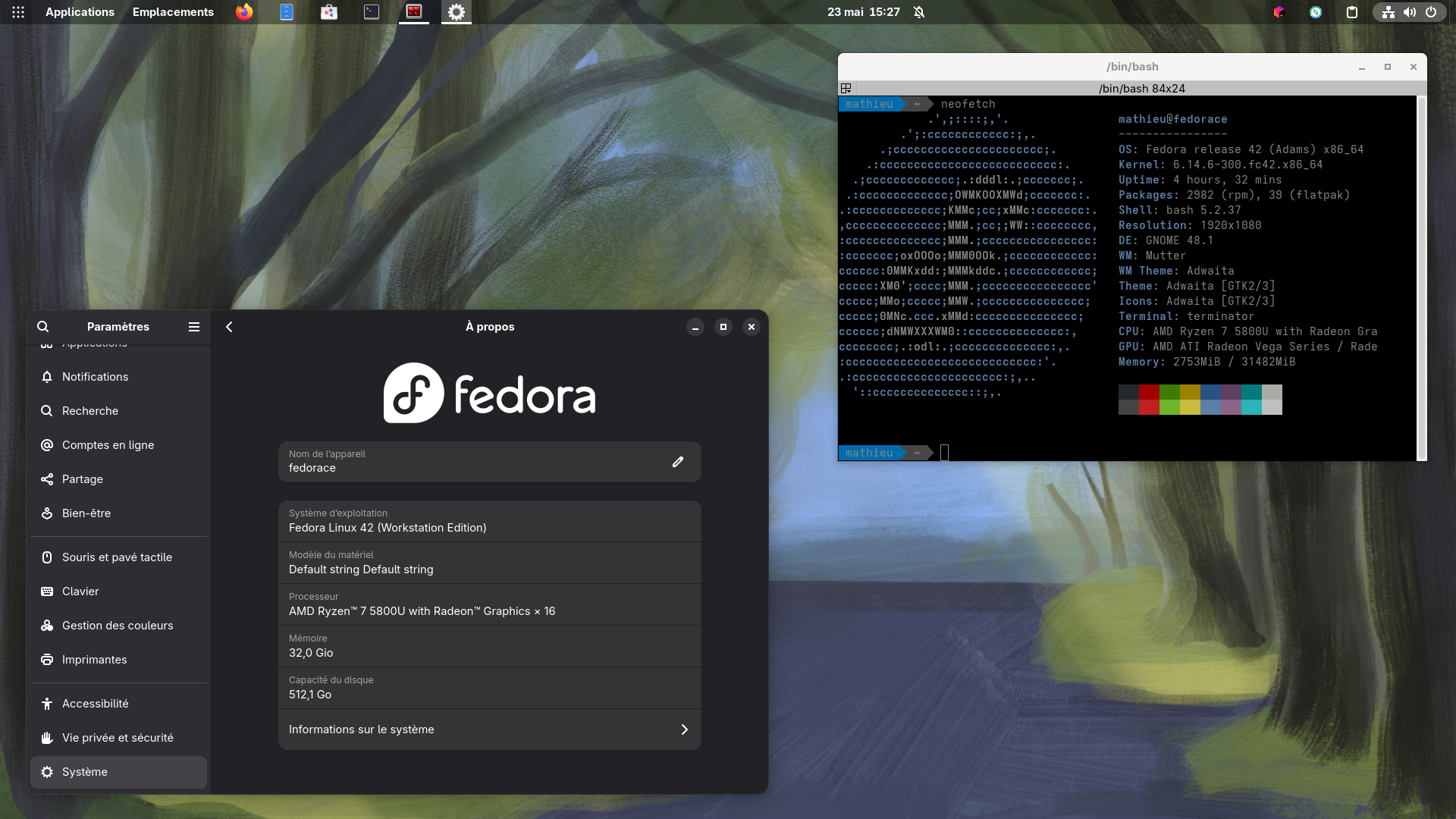Open Bien-être settings

coord(118,513)
